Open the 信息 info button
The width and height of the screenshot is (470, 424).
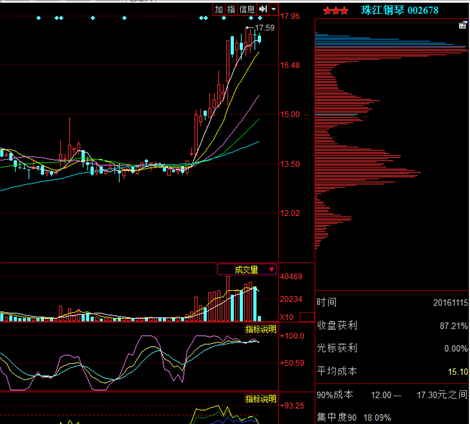[x=247, y=9]
